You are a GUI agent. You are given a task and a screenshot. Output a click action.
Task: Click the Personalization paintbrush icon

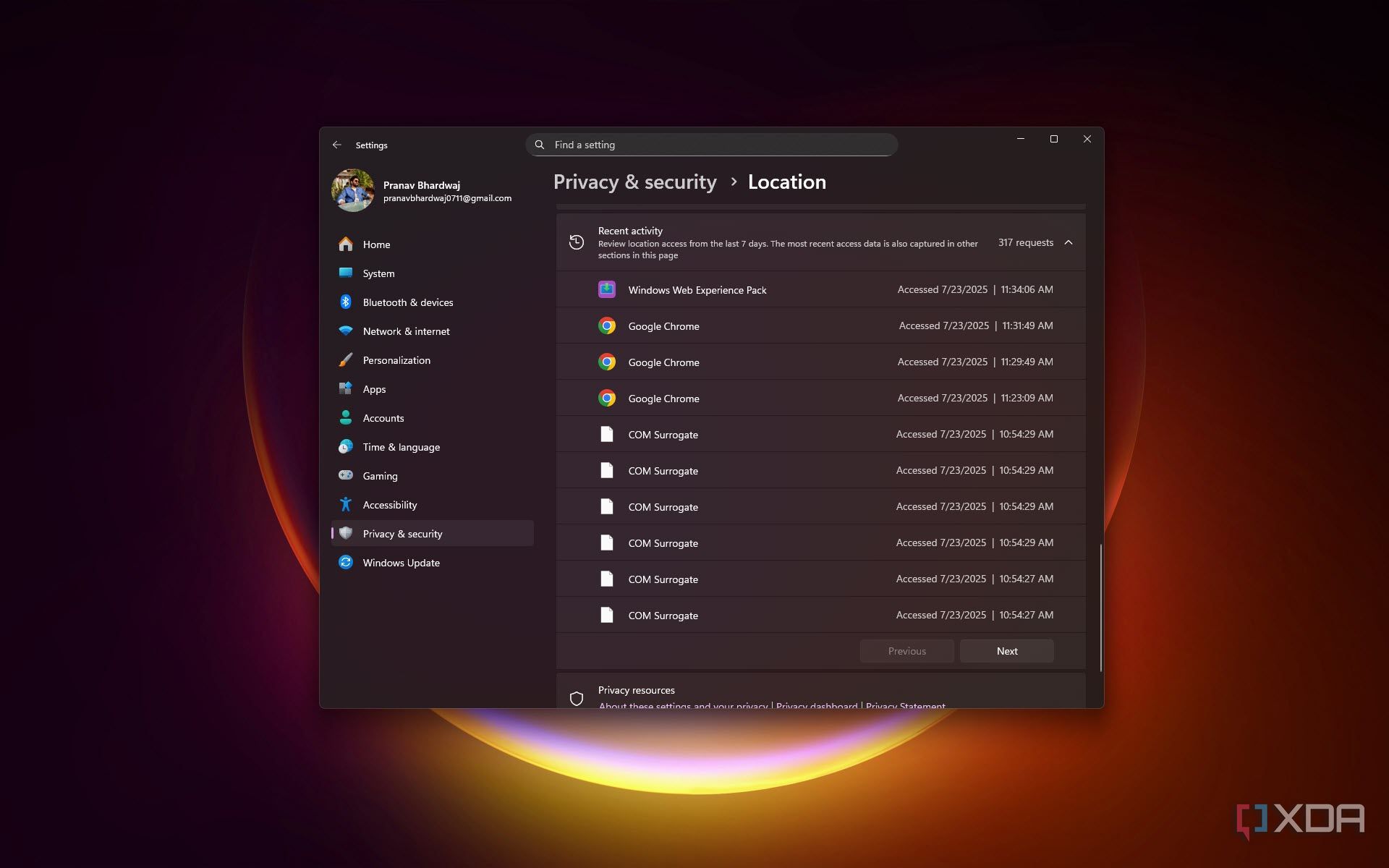click(346, 360)
